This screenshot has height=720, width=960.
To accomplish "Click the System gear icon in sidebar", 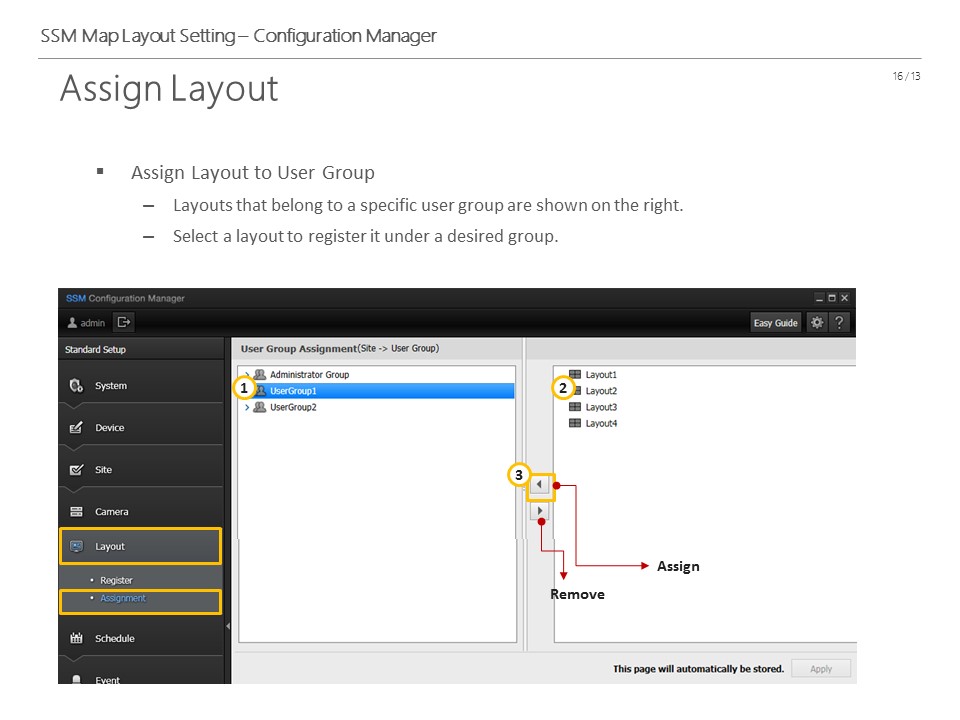I will point(76,386).
